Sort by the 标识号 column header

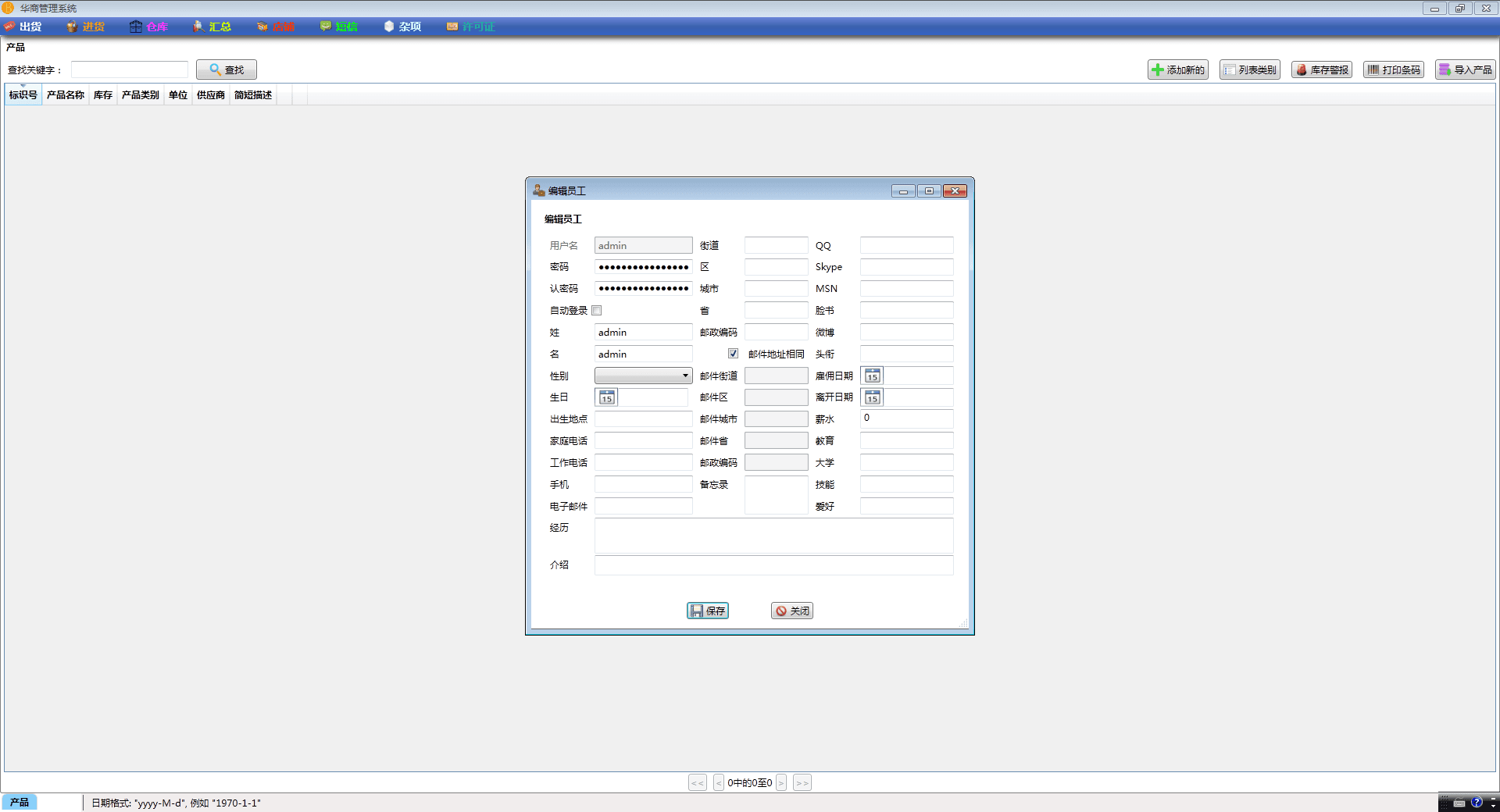pyautogui.click(x=23, y=95)
